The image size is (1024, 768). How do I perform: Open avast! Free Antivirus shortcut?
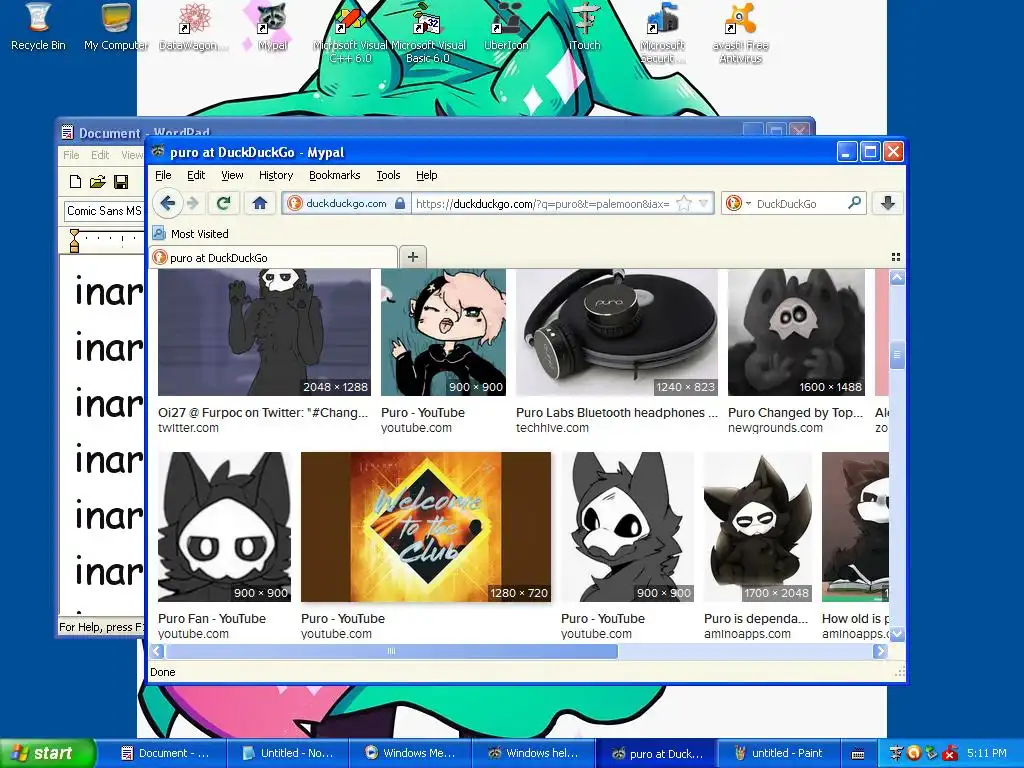pos(741,33)
